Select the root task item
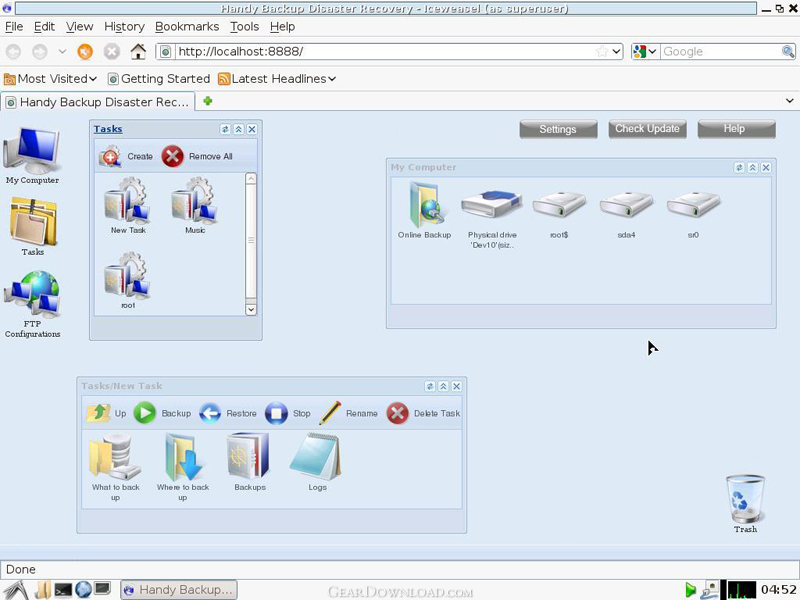 (x=128, y=280)
